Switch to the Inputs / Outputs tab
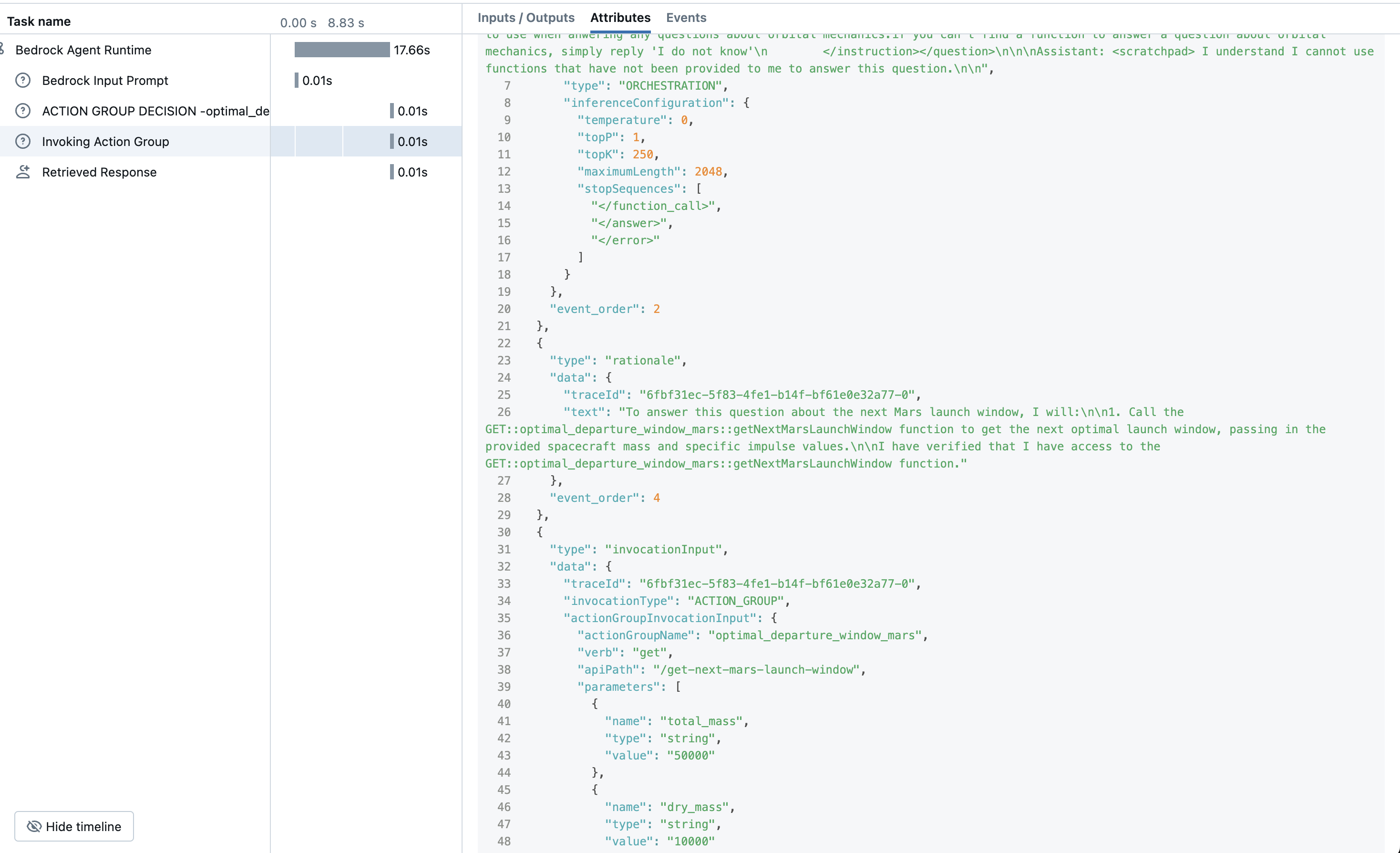 [525, 18]
